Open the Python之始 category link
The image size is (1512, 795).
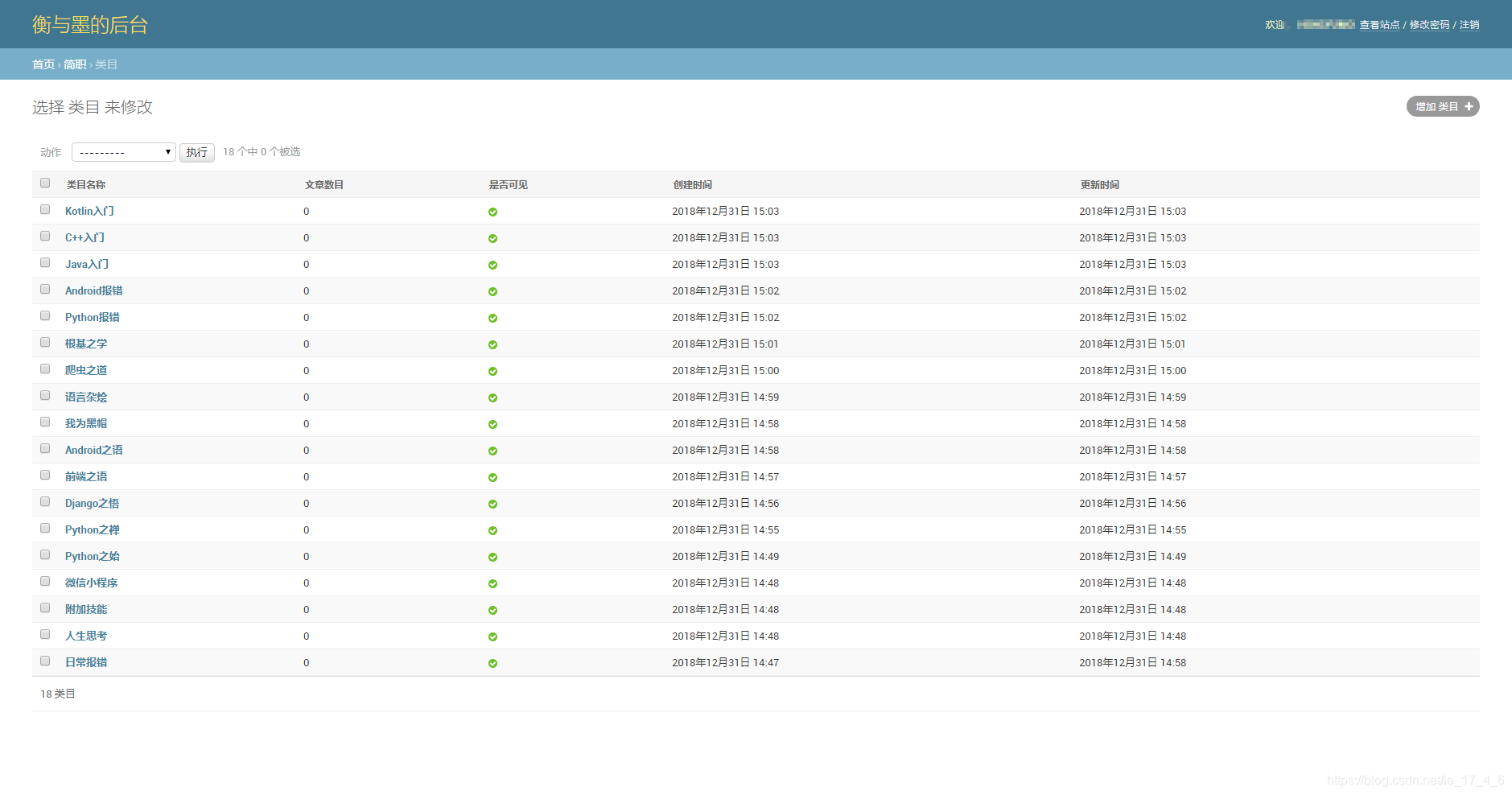(x=93, y=556)
